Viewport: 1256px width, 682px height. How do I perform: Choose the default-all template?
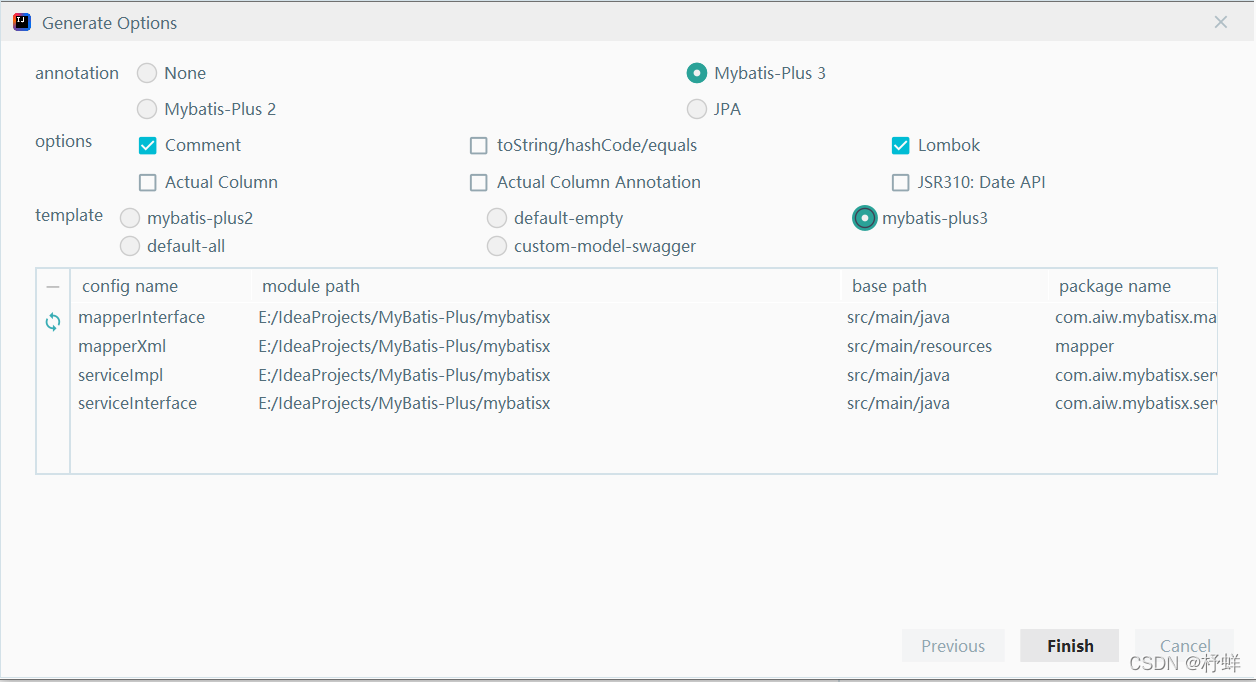(x=130, y=246)
